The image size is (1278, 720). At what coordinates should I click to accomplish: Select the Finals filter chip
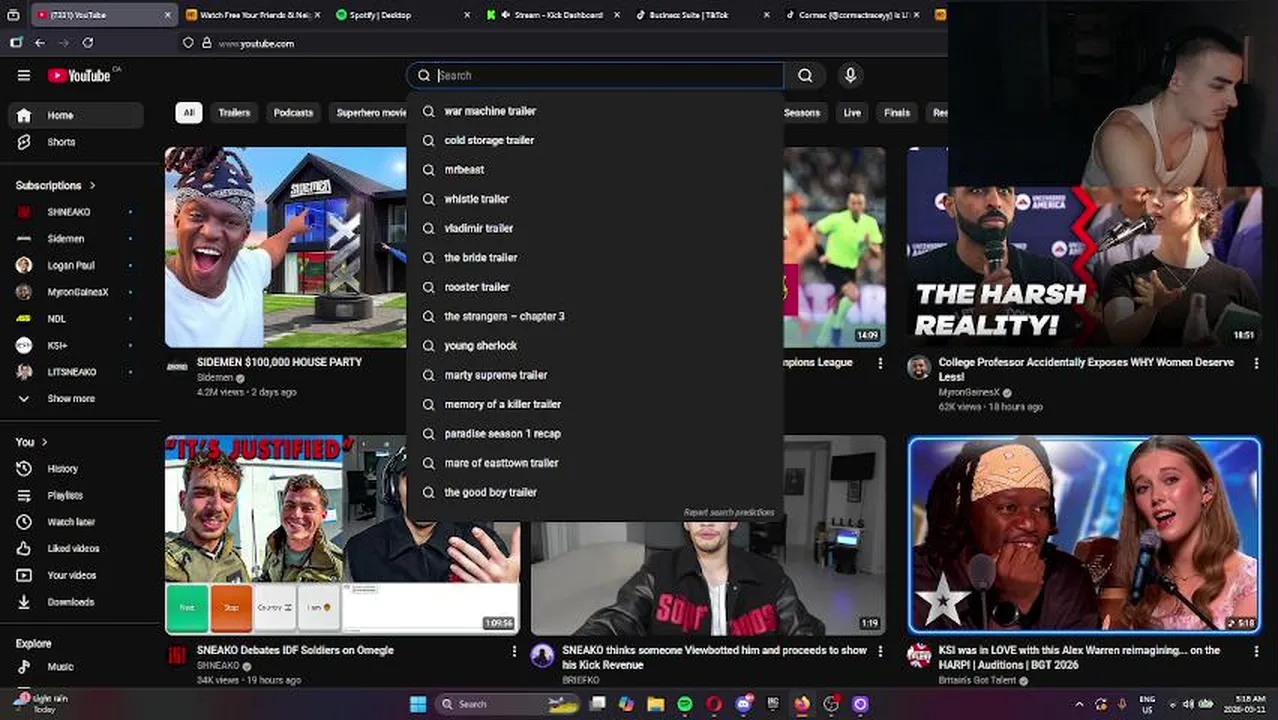897,113
